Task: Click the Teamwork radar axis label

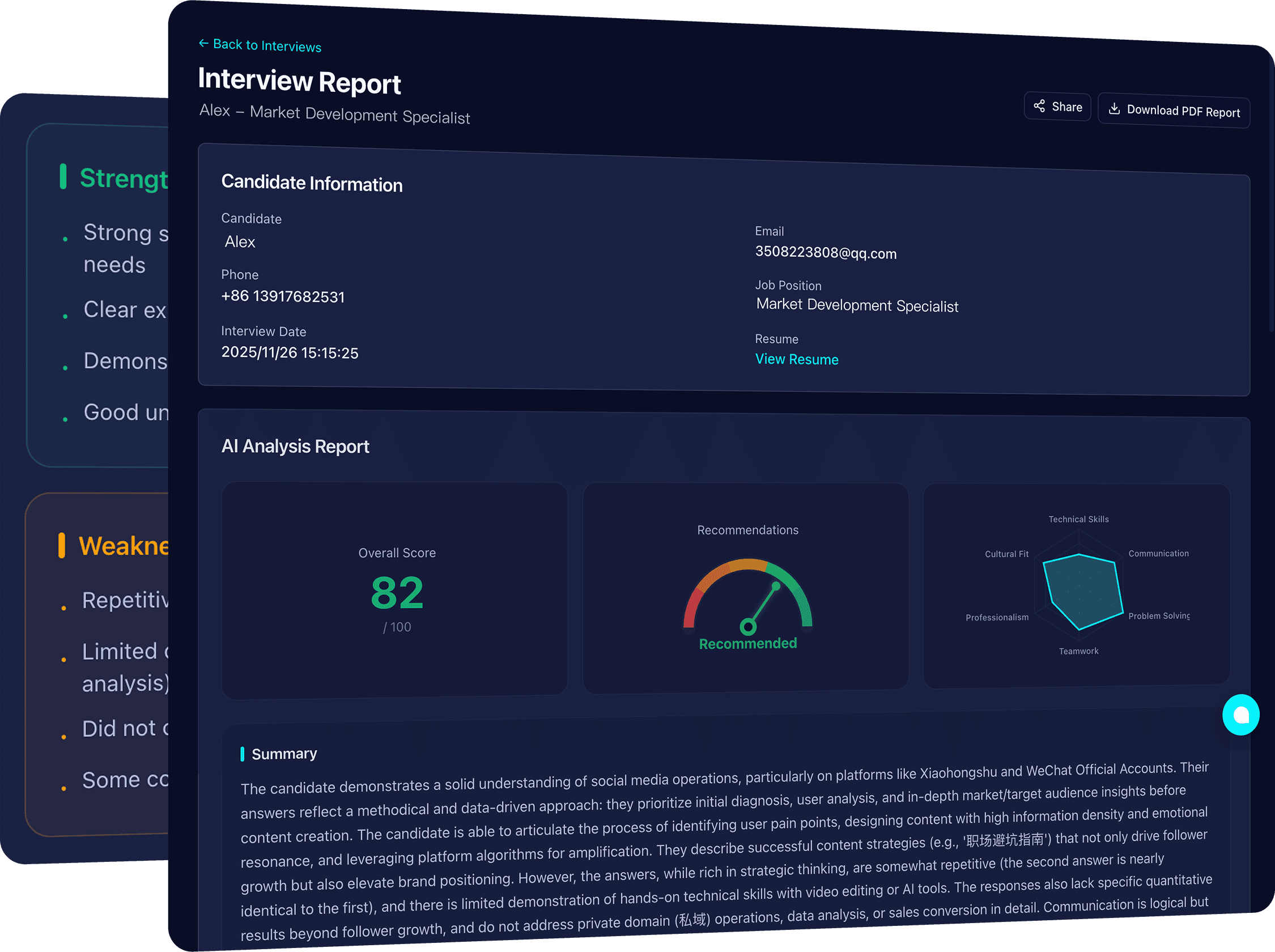Action: (1078, 651)
